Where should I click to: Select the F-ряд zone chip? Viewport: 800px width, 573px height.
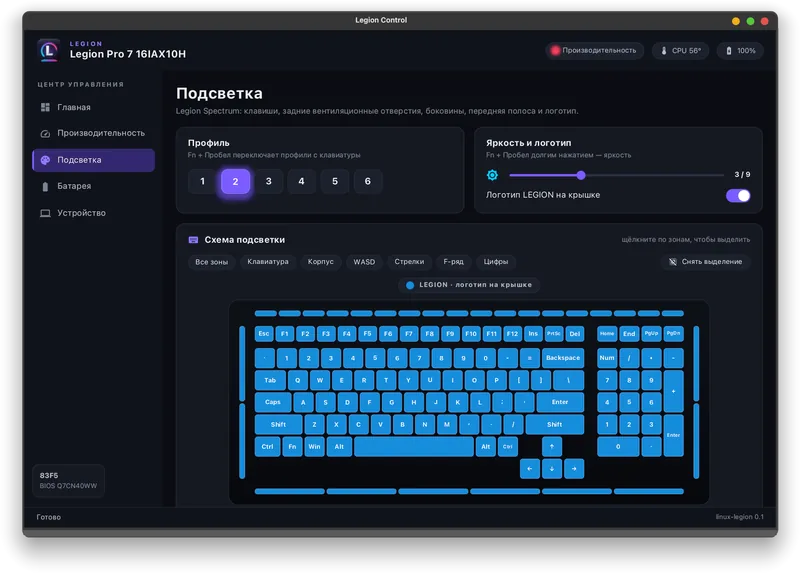tap(454, 262)
